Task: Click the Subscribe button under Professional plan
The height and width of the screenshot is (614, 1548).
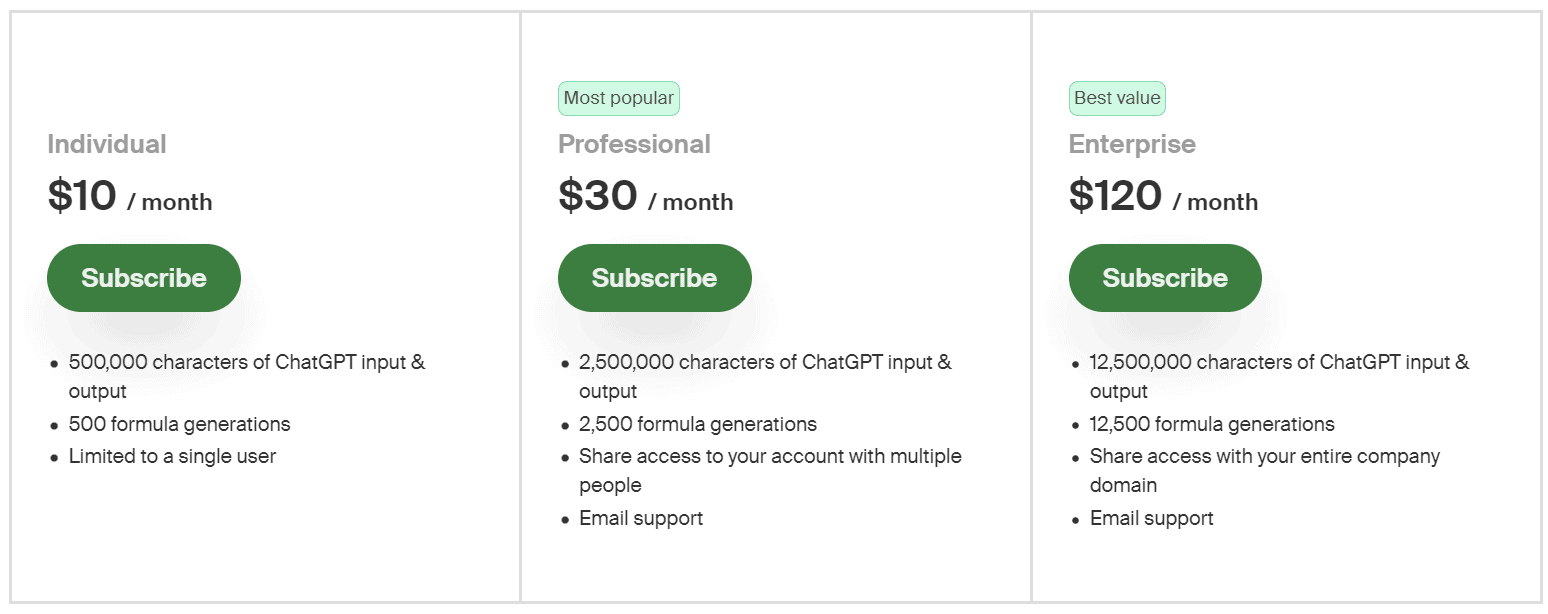Action: coord(654,277)
